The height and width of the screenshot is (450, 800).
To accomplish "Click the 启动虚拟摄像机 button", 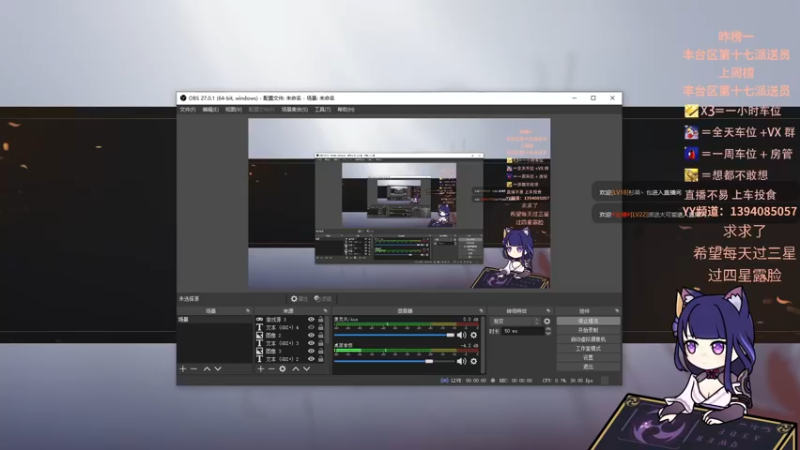I will (588, 339).
